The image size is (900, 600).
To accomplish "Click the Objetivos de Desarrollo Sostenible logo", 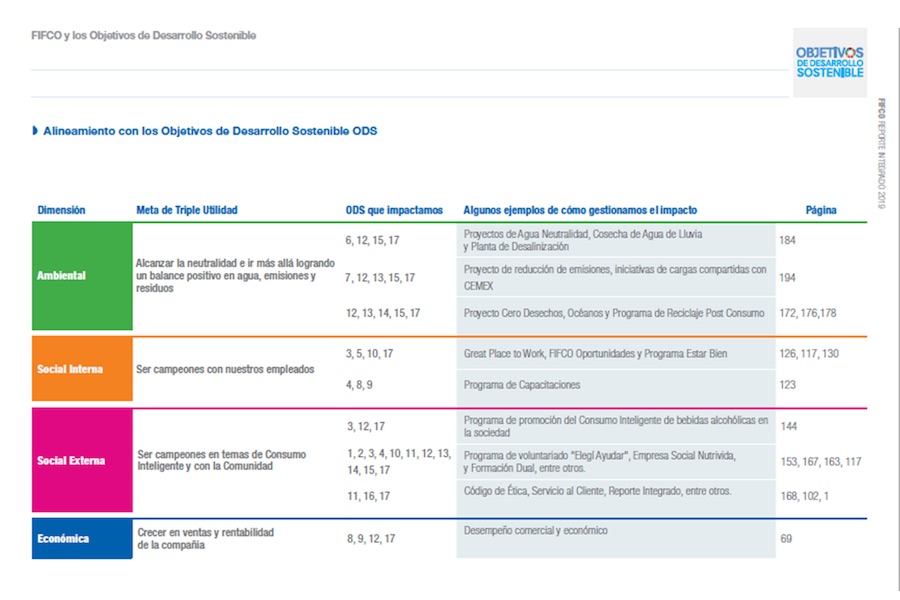I will click(x=829, y=62).
